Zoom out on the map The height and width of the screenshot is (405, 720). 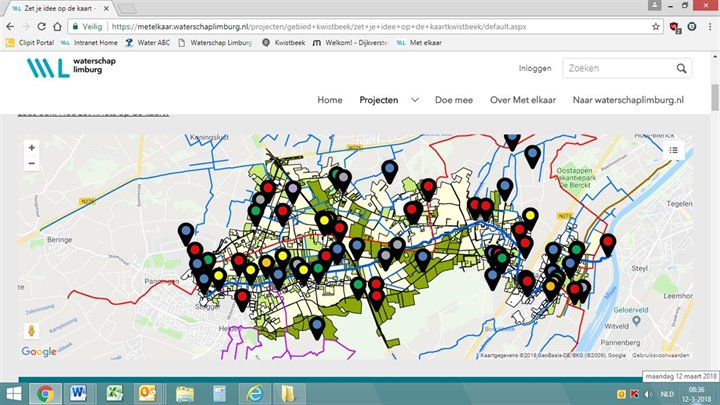(x=32, y=164)
